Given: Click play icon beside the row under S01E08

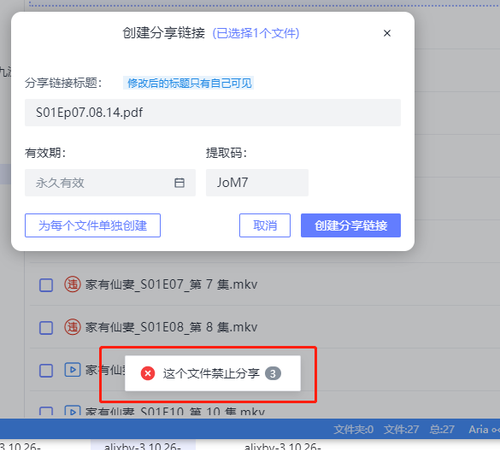Looking at the screenshot, I should 72,370.
